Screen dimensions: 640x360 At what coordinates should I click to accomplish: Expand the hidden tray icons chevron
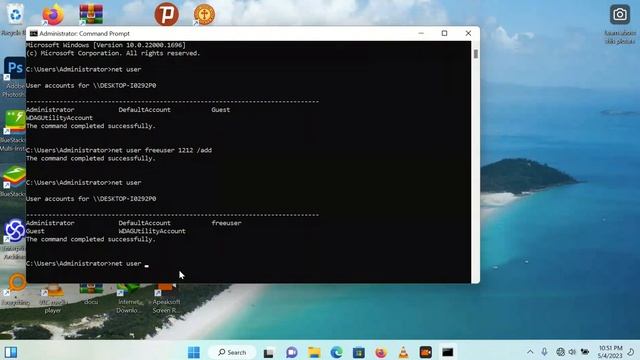pos(530,352)
